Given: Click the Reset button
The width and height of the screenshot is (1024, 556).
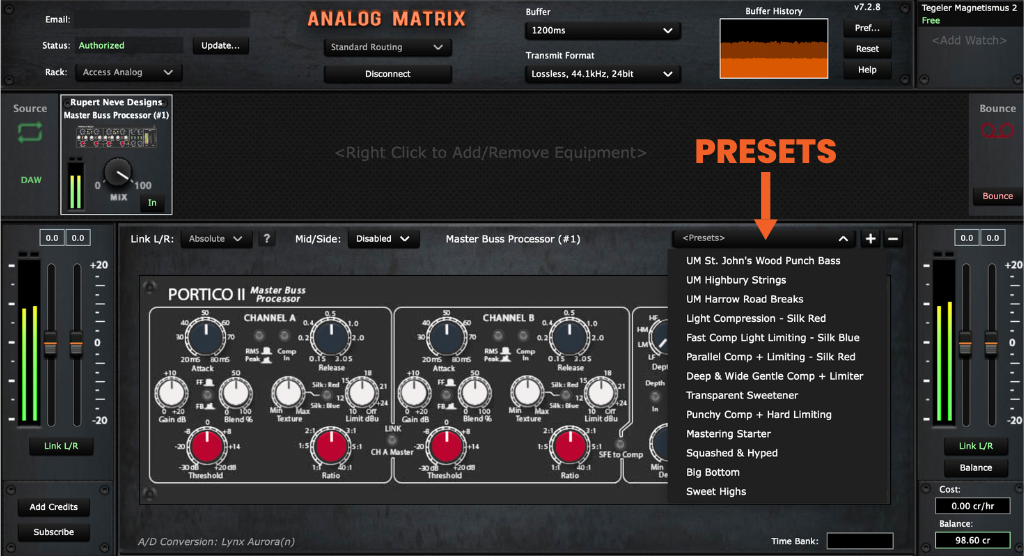Looking at the screenshot, I should click(x=867, y=49).
